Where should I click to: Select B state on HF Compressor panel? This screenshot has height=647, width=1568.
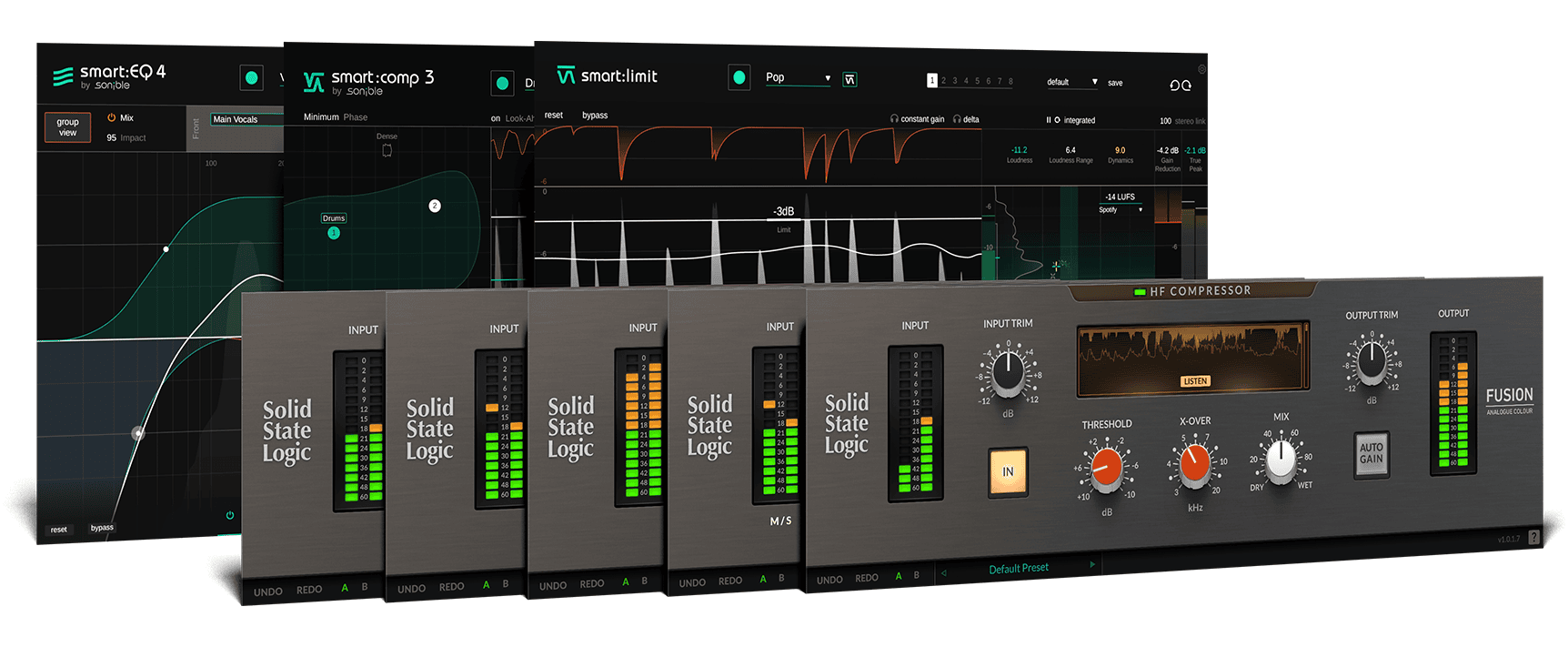point(917,575)
